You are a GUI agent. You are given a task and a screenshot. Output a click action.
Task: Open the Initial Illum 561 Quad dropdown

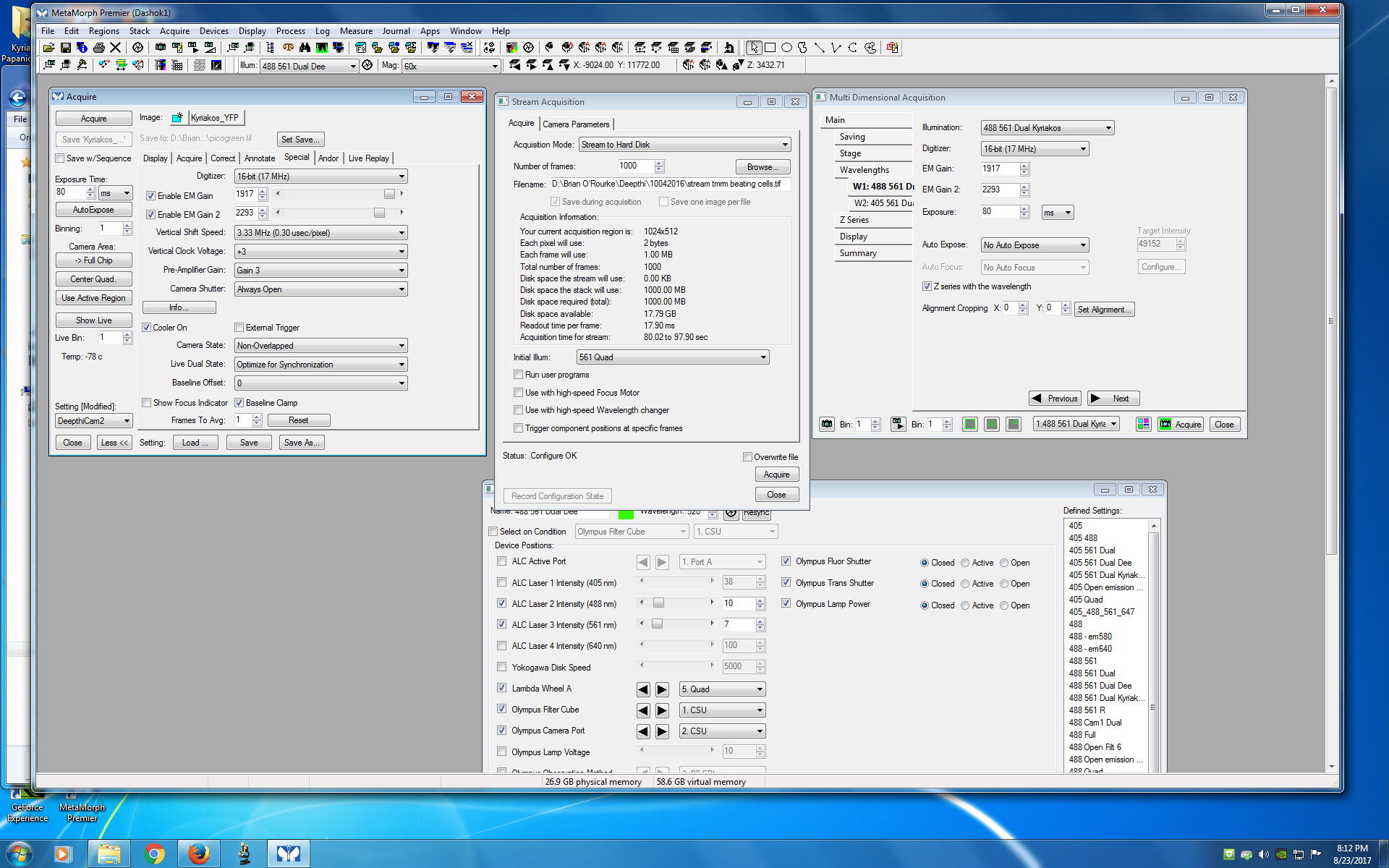pyautogui.click(x=672, y=357)
